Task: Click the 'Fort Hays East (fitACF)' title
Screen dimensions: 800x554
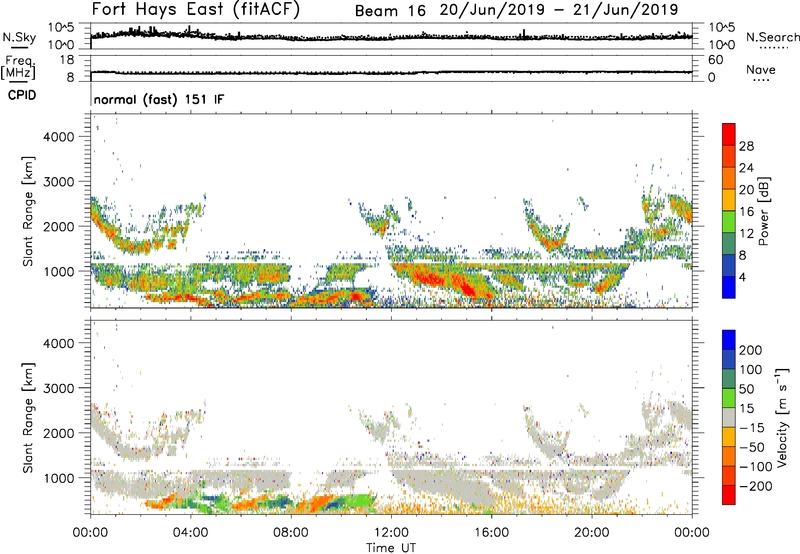Action: 195,10
